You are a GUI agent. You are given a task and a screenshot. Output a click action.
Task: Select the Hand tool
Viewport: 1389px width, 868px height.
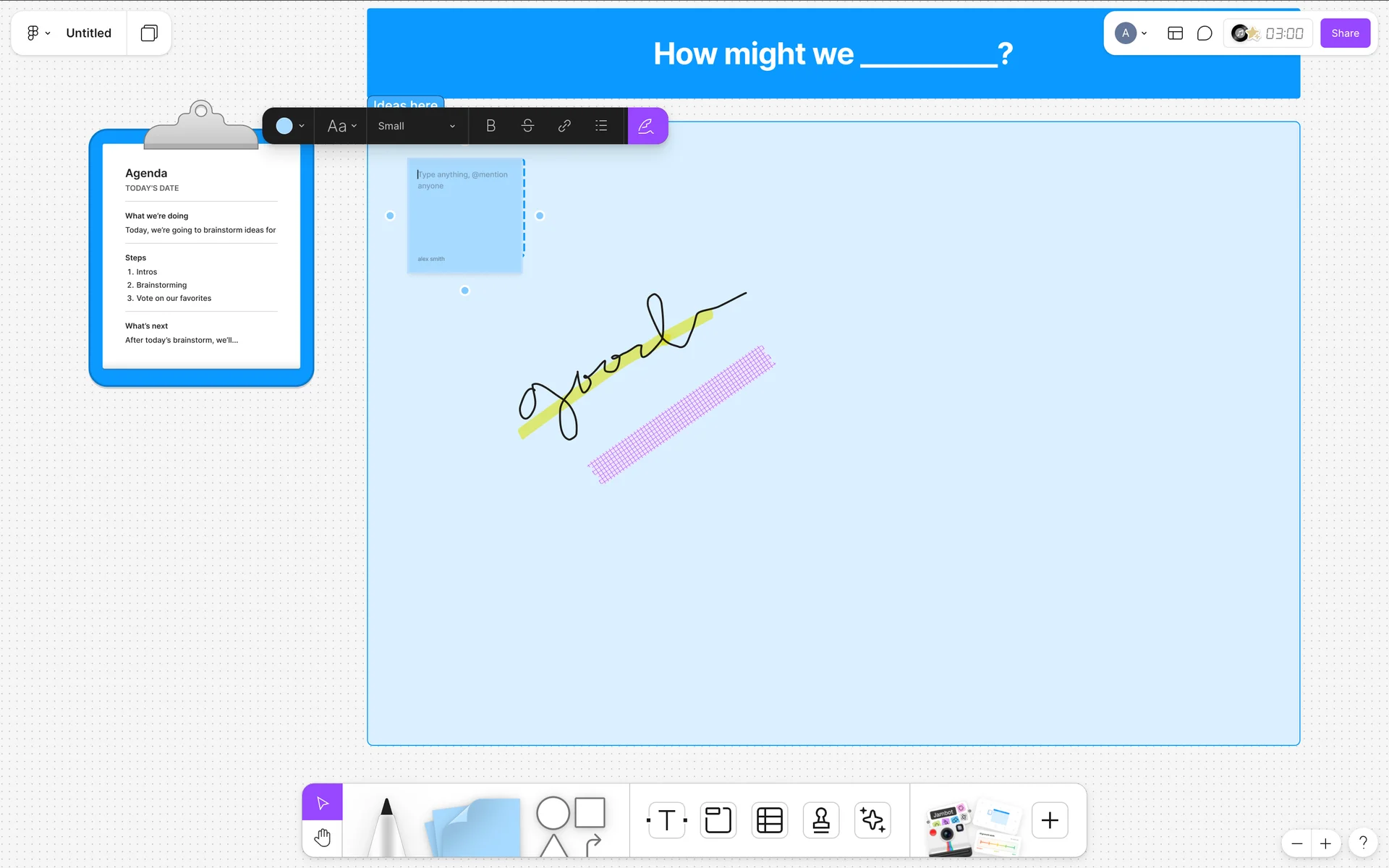point(323,838)
